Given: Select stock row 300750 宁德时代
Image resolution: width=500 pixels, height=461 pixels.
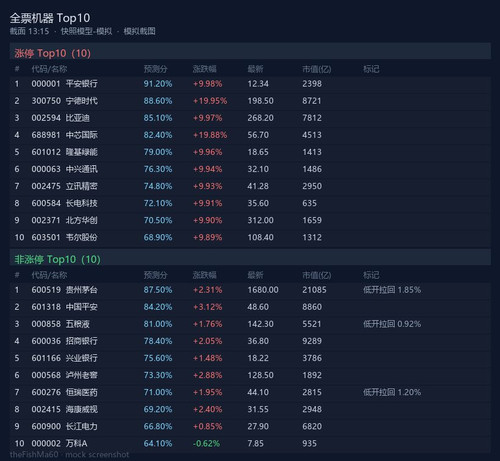Looking at the screenshot, I should tap(250, 101).
